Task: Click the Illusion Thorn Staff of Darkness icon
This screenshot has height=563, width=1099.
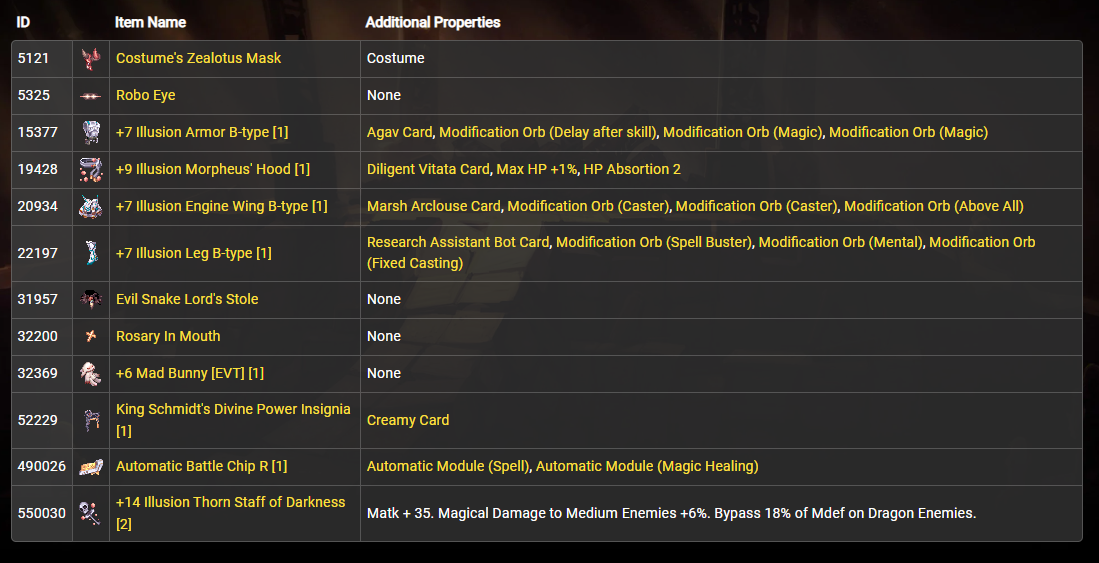Action: coord(91,513)
